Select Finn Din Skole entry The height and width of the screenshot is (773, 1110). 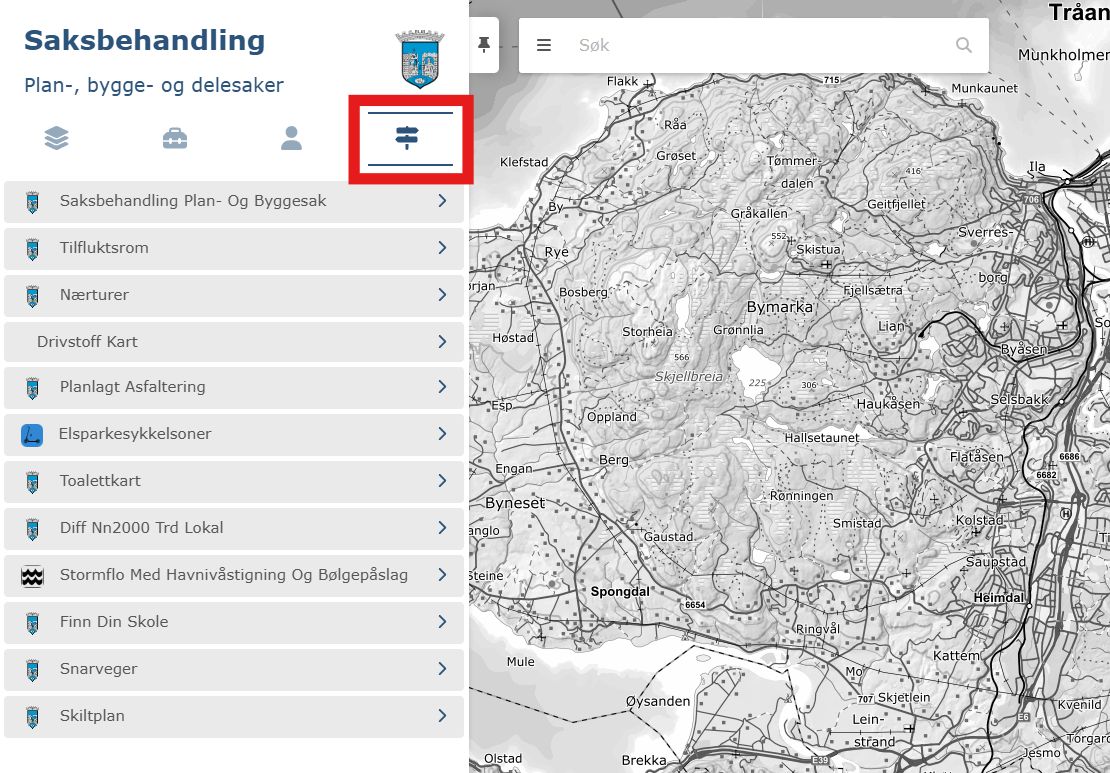pos(114,622)
